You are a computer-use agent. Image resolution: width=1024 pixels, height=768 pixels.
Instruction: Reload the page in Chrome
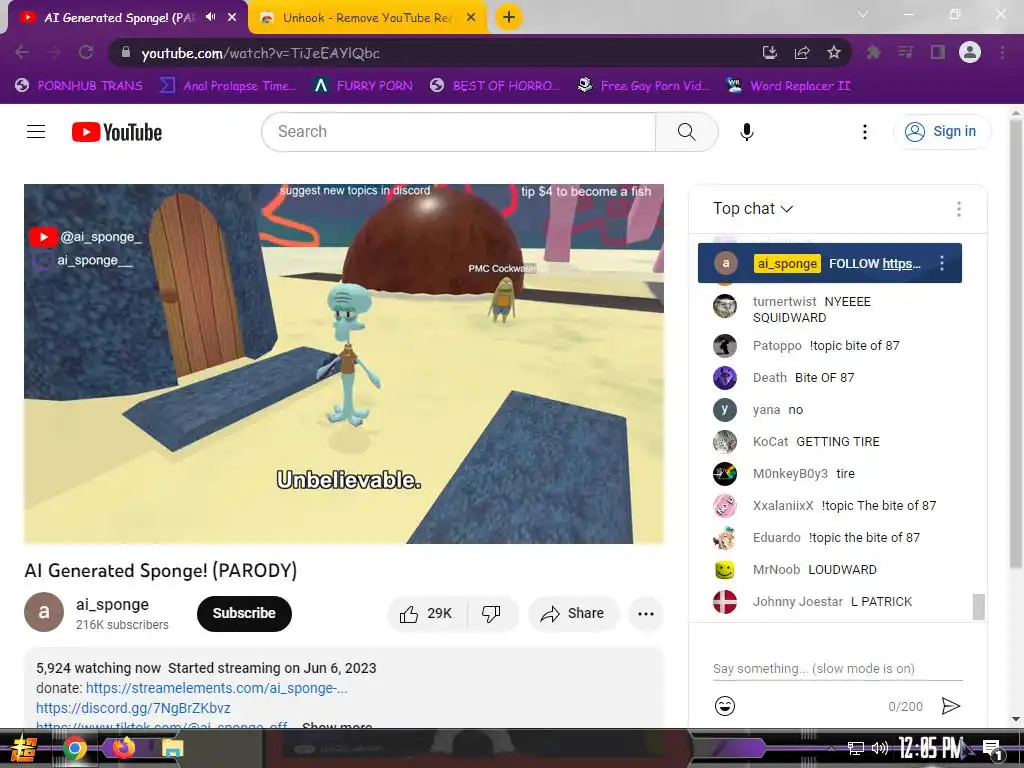(86, 52)
